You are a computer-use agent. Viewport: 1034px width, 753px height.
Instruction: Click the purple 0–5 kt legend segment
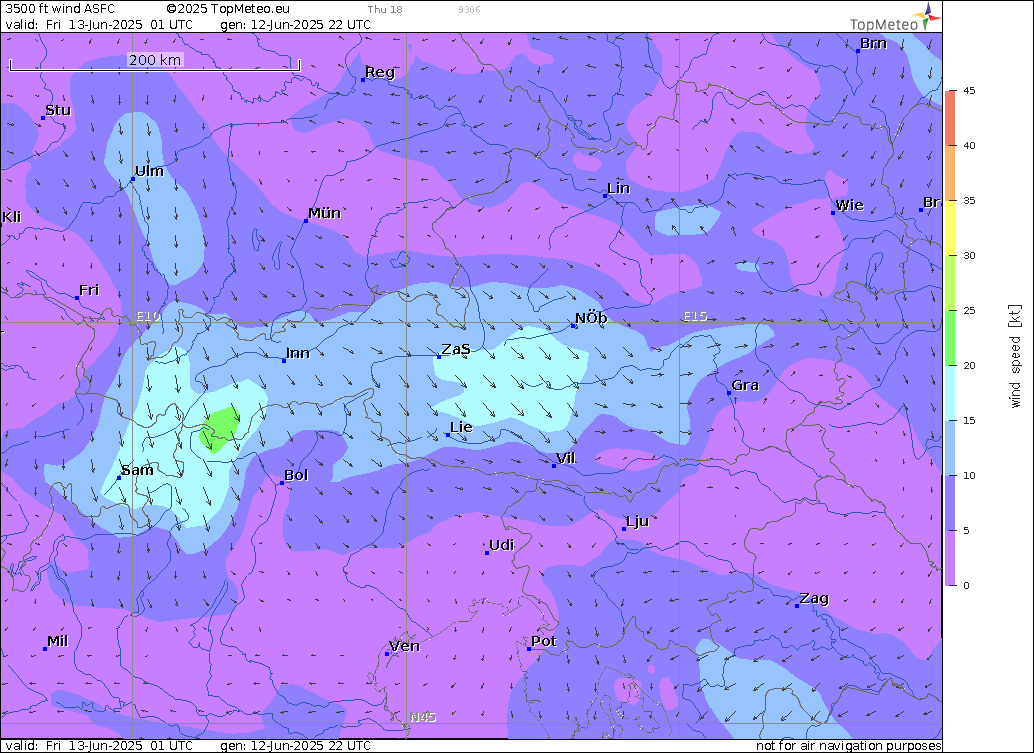950,558
